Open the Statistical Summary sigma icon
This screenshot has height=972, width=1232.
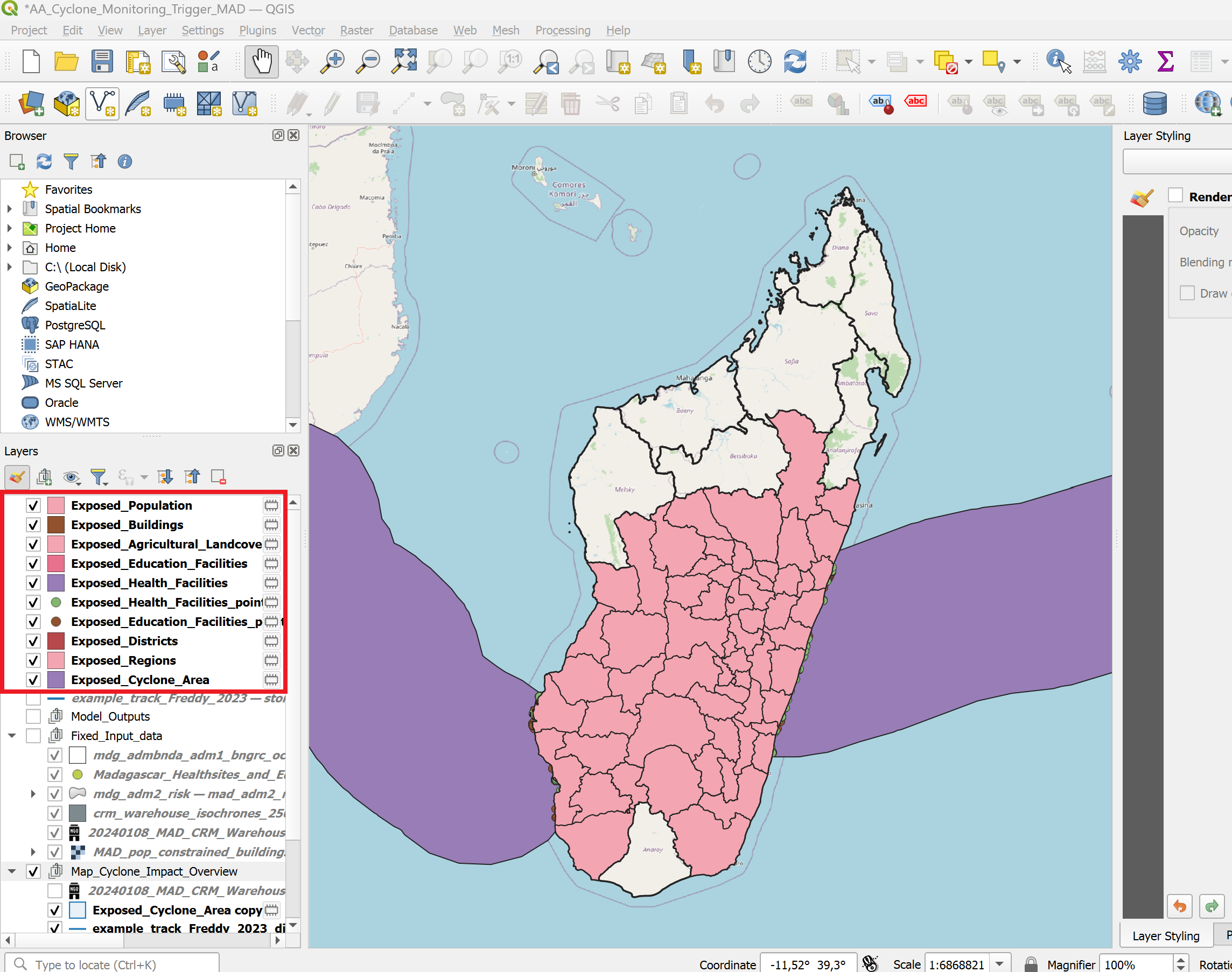click(1165, 61)
